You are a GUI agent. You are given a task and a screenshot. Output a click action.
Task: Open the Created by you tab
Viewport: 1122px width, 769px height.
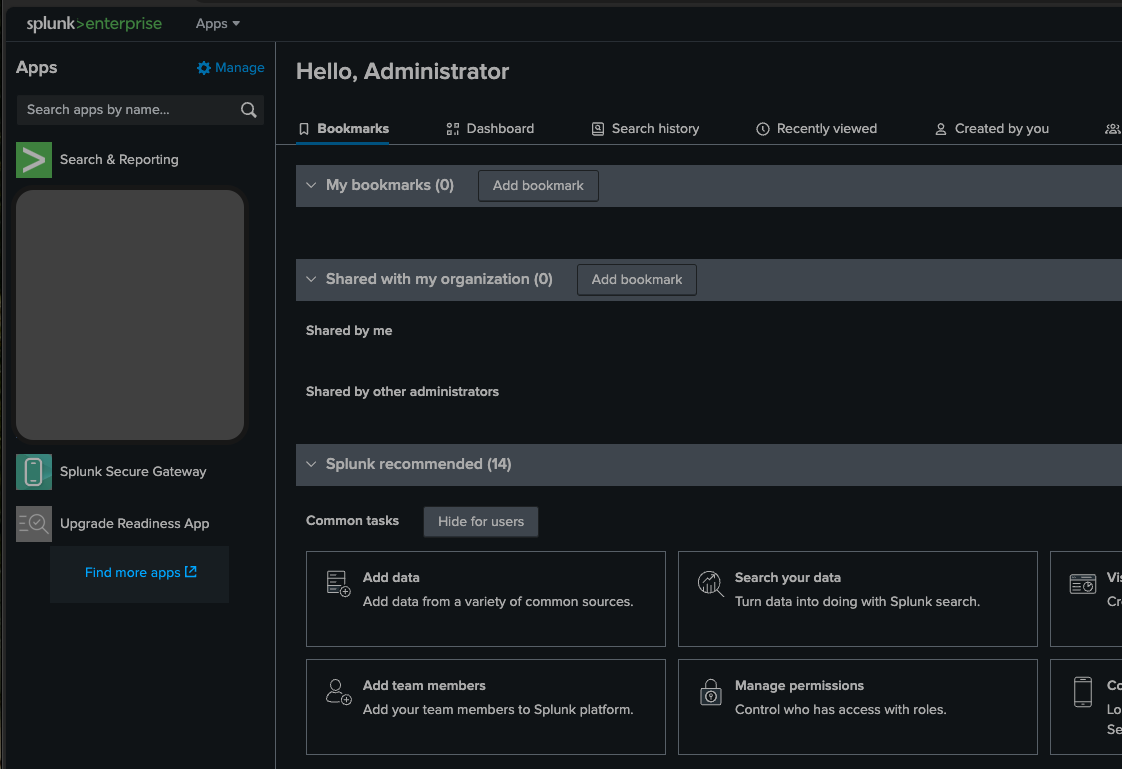coord(992,129)
